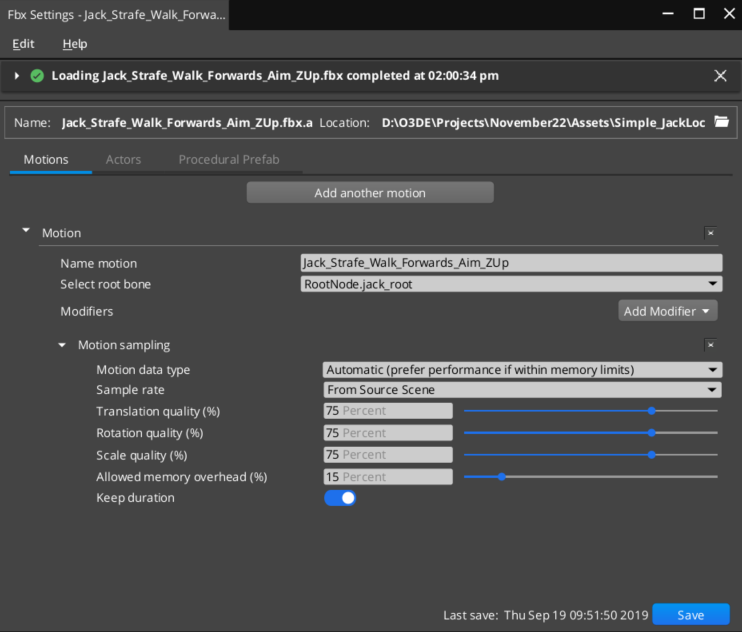Remove the Motion sampling modifier
This screenshot has height=632, width=742.
pyautogui.click(x=710, y=345)
